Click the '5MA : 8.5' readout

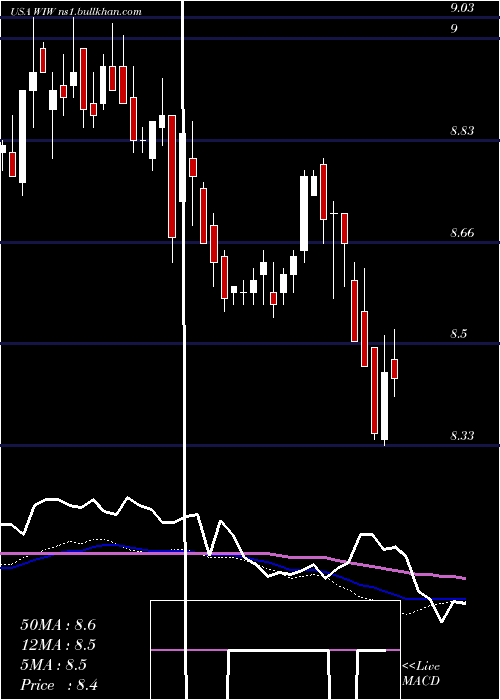pyautogui.click(x=54, y=665)
